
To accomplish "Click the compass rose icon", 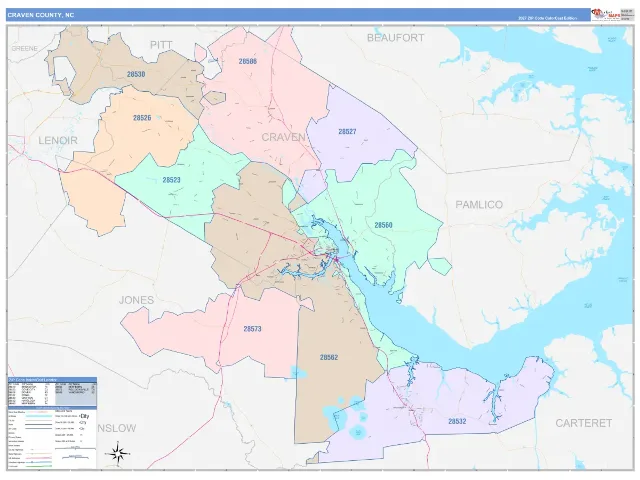I will [118, 453].
